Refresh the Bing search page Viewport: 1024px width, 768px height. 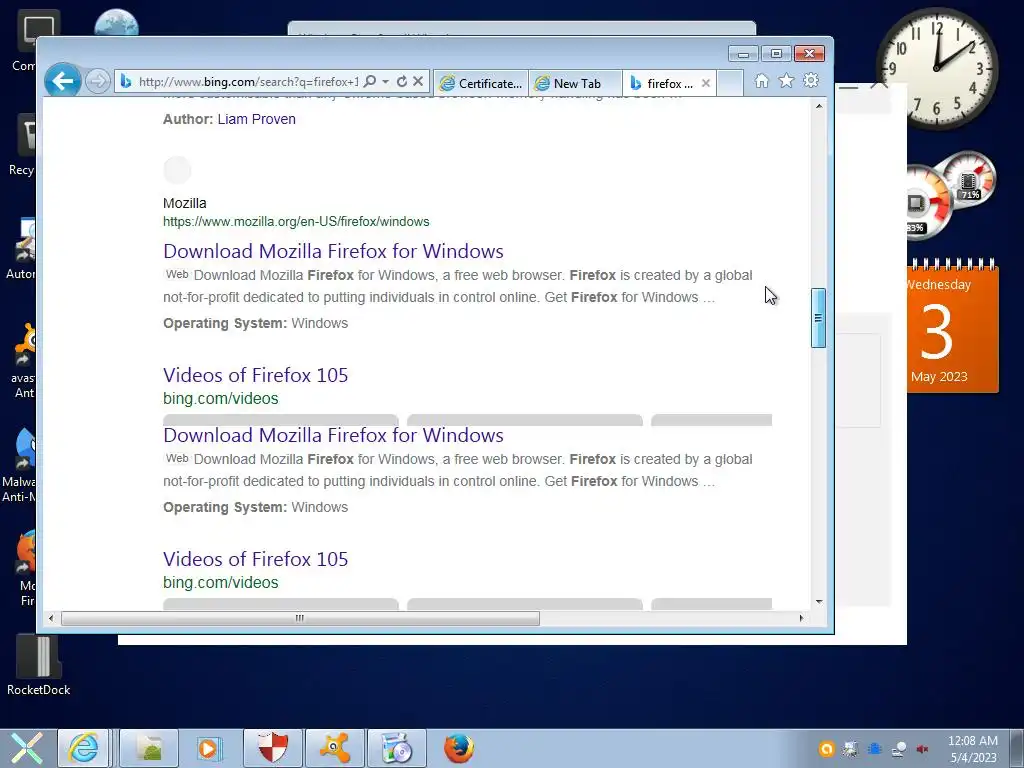[402, 82]
